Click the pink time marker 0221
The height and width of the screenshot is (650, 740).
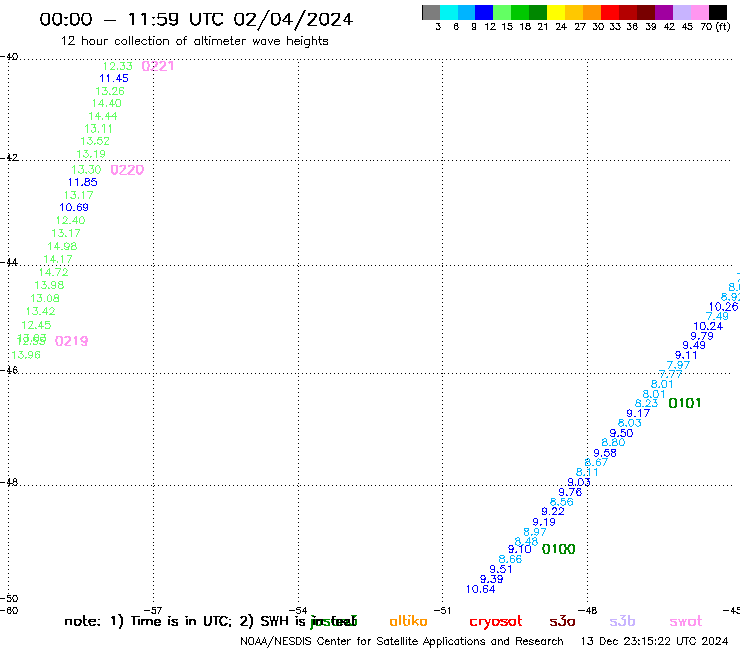pyautogui.click(x=158, y=66)
